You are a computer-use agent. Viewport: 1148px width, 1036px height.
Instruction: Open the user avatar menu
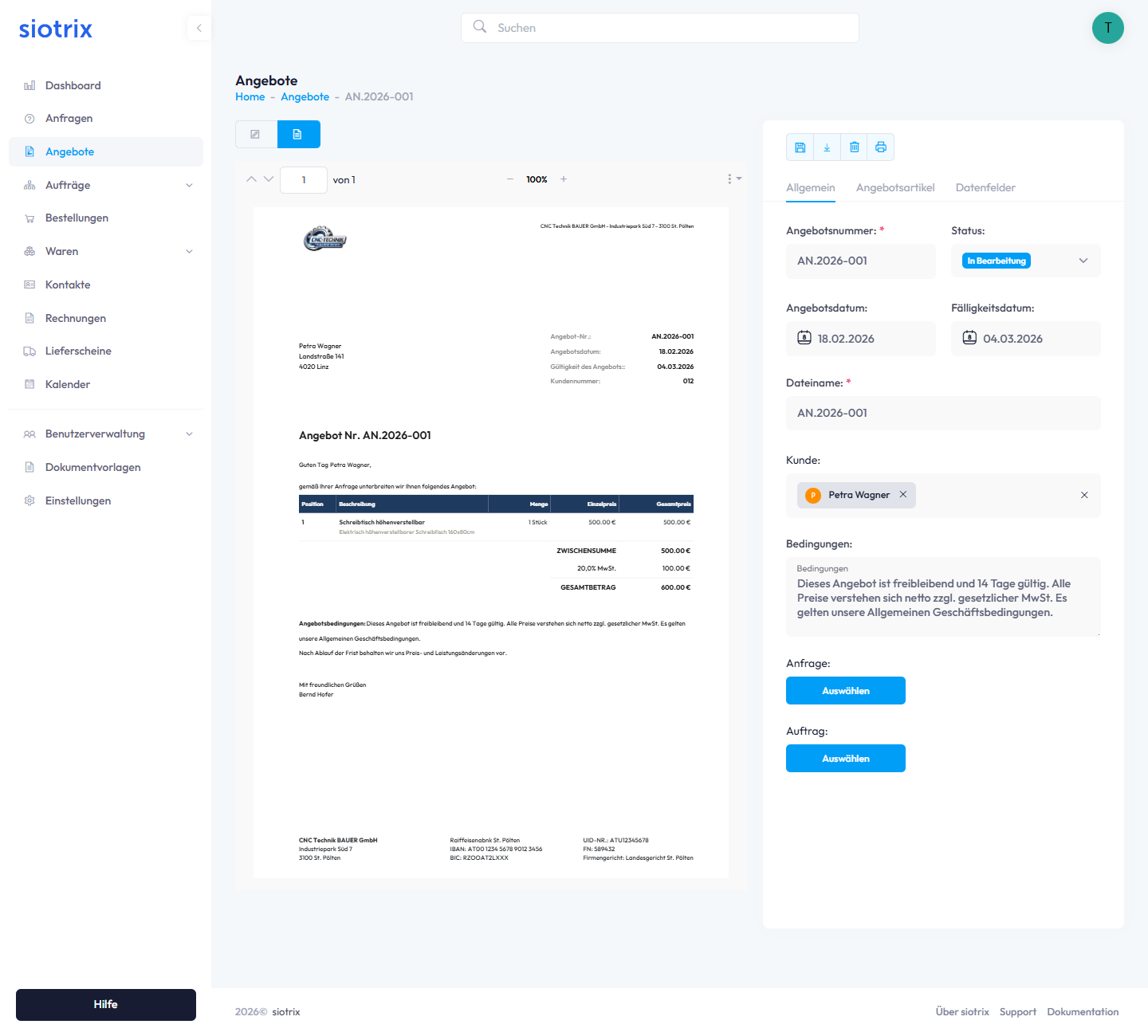[1107, 28]
